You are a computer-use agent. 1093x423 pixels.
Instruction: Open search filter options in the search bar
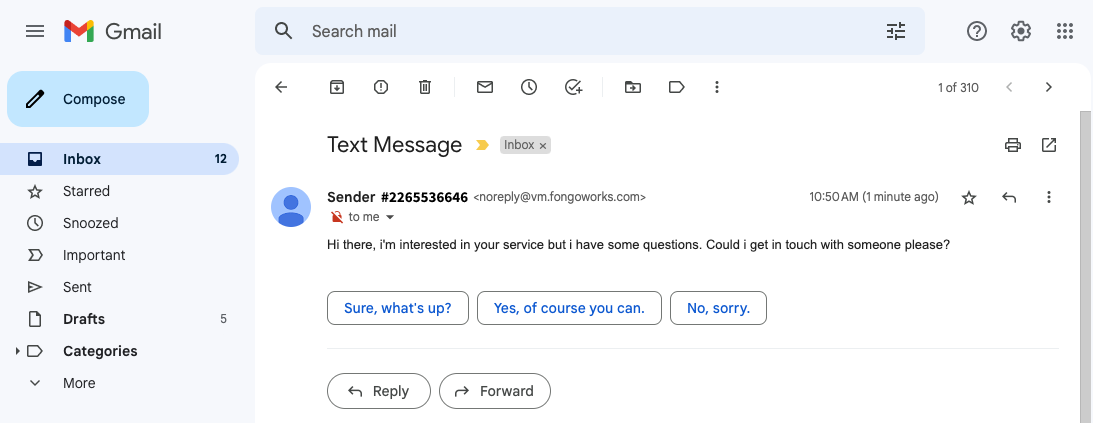pos(895,31)
